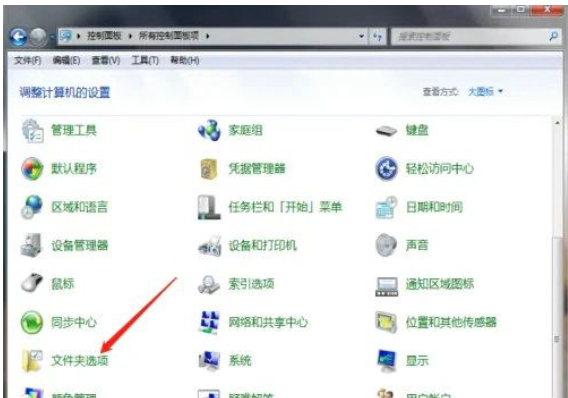Click the 文件夹选项 text link

pyautogui.click(x=80, y=361)
